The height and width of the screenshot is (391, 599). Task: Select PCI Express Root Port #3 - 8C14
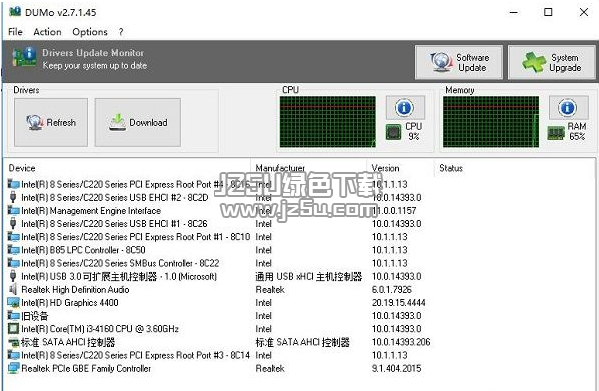point(135,355)
